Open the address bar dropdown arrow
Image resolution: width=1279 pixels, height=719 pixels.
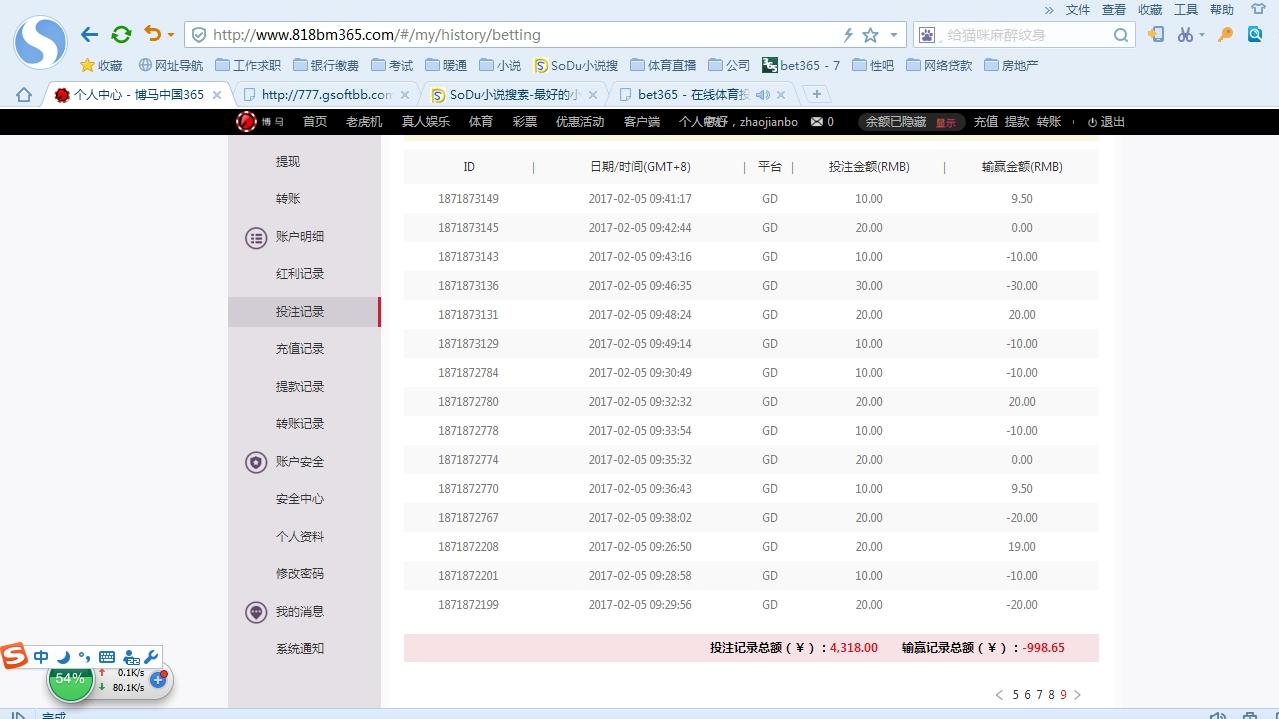tap(894, 35)
